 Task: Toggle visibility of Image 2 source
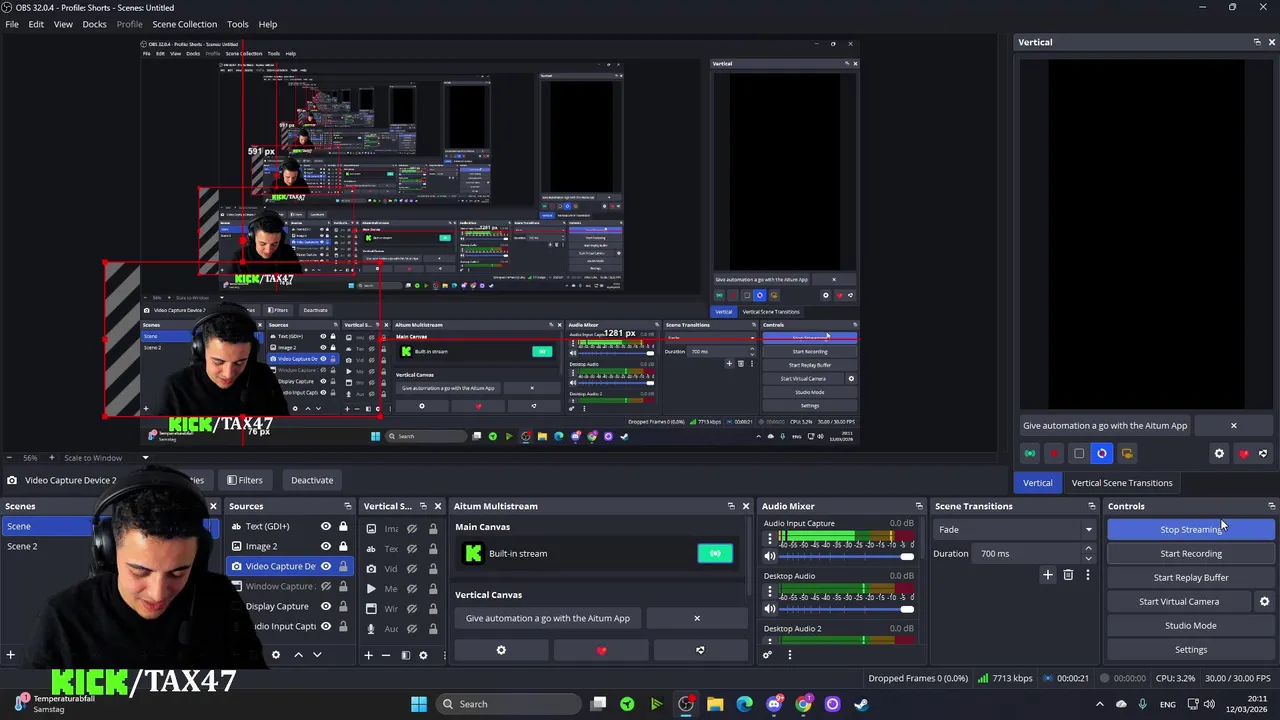tap(325, 546)
